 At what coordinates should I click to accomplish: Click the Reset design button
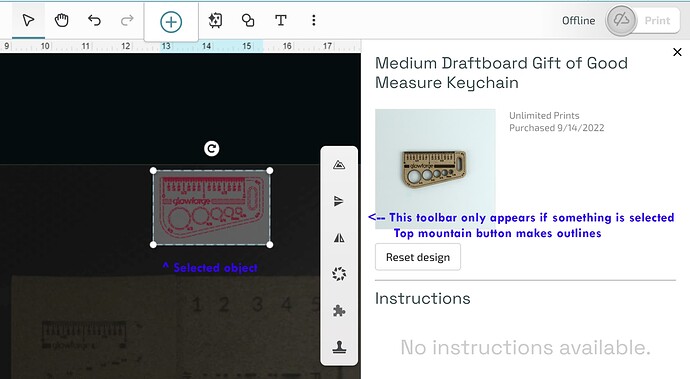point(418,257)
